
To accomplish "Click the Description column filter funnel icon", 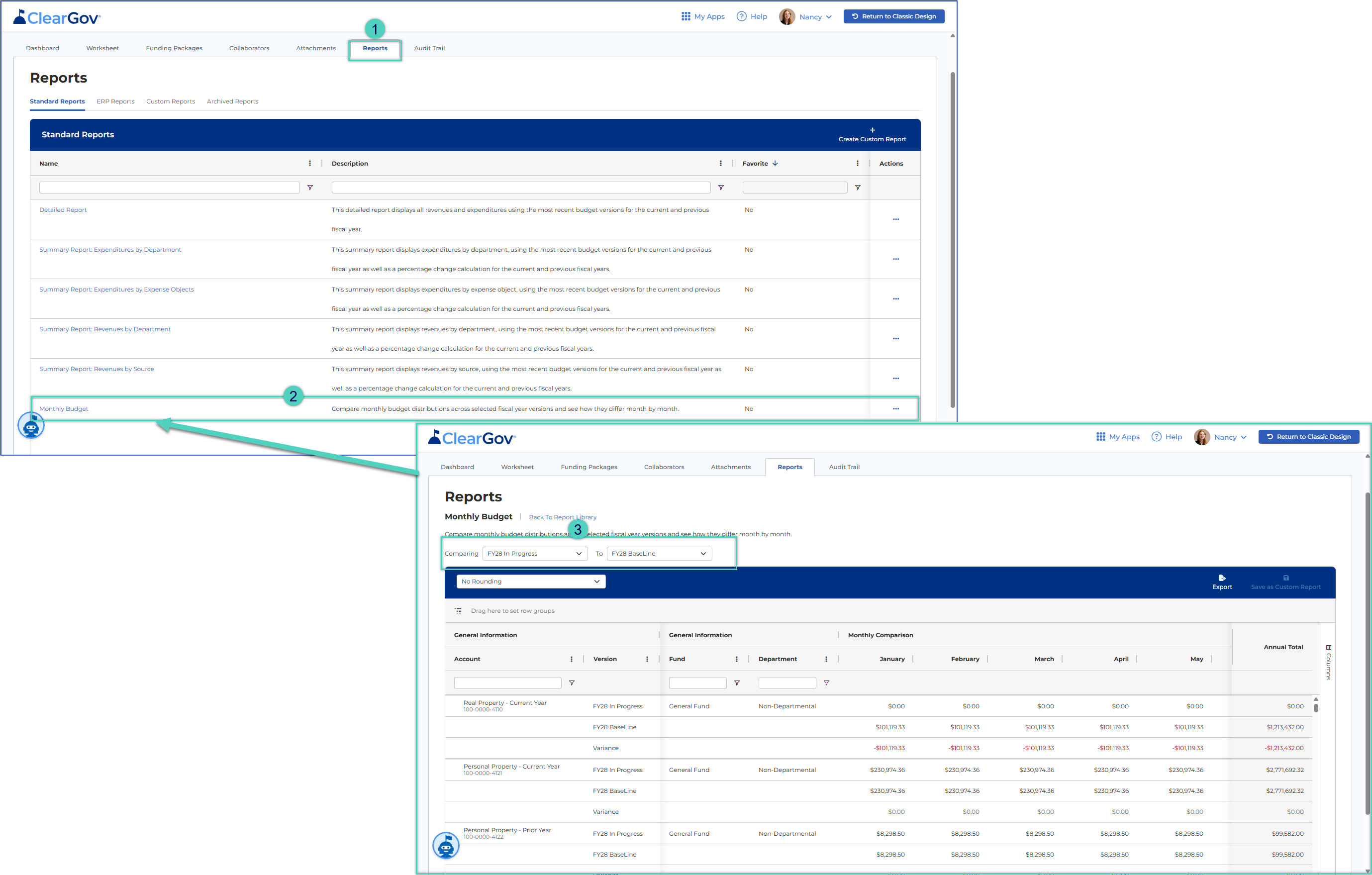I will [x=721, y=188].
